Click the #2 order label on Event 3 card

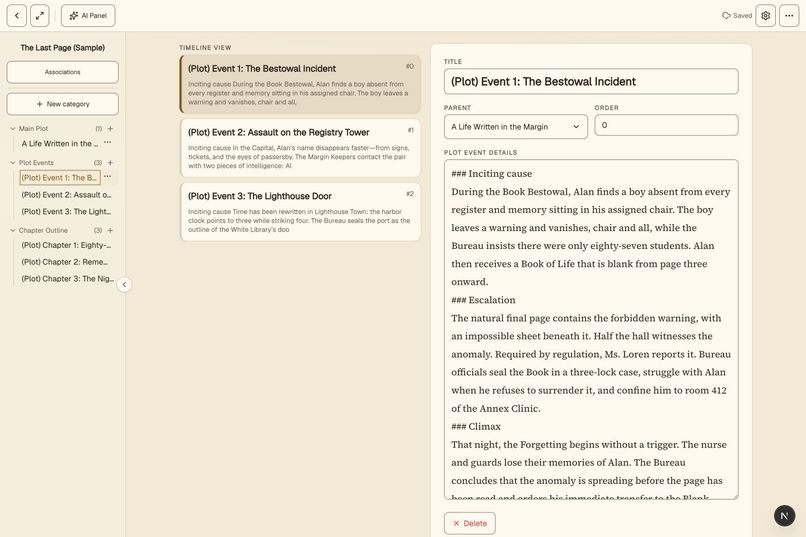410,194
